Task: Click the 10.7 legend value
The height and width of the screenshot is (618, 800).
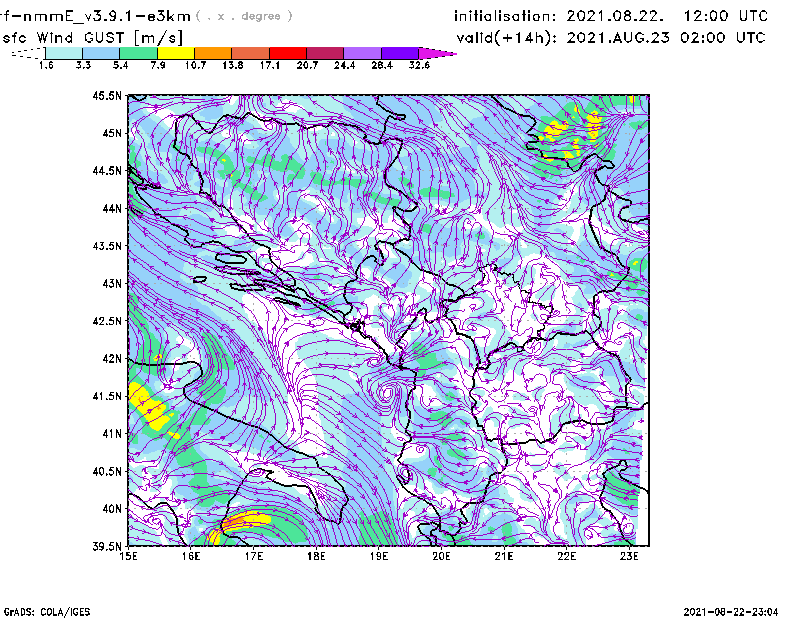Action: tap(195, 65)
